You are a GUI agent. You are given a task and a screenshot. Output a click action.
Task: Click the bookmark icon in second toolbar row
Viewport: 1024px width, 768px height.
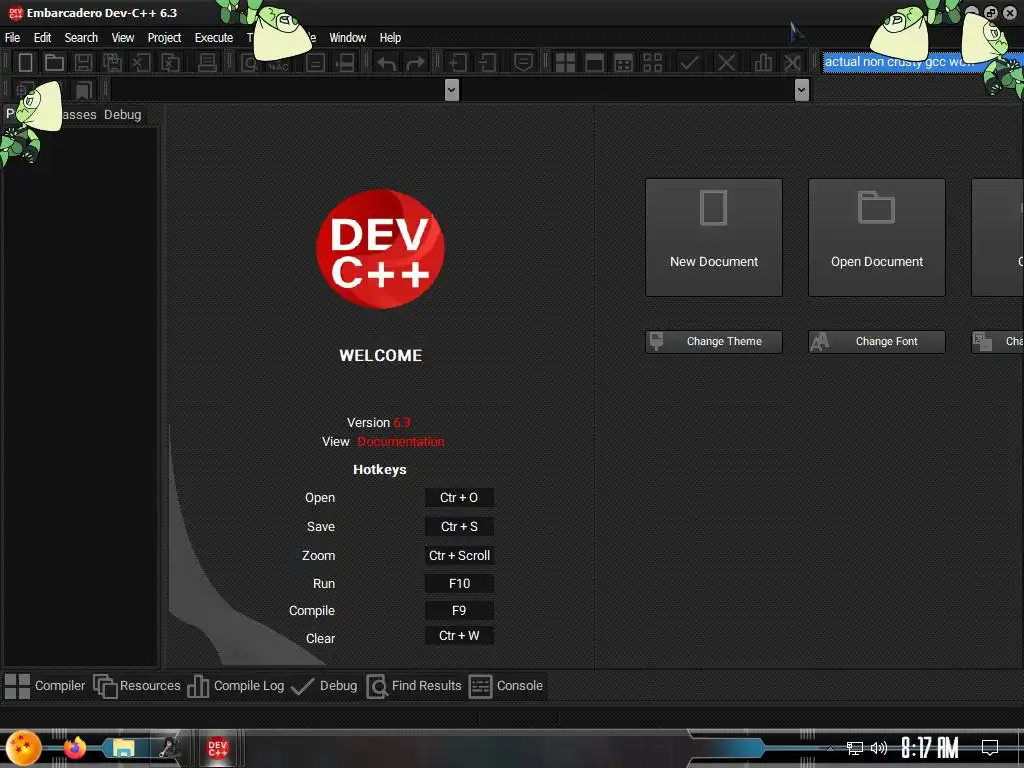point(83,90)
